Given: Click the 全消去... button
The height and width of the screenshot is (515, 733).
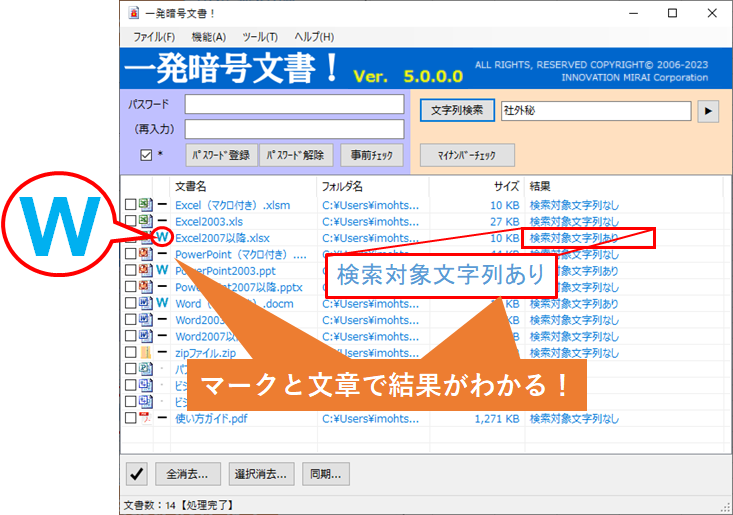Looking at the screenshot, I should pos(187,474).
